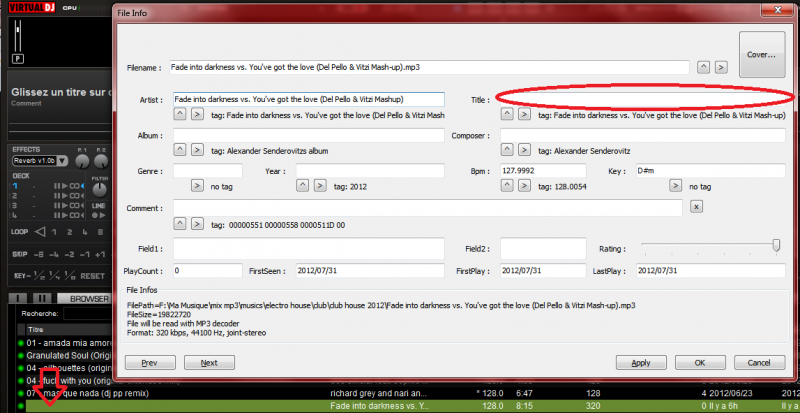
Task: Select the 'Granulated Soul' track row
Action: click(64, 355)
